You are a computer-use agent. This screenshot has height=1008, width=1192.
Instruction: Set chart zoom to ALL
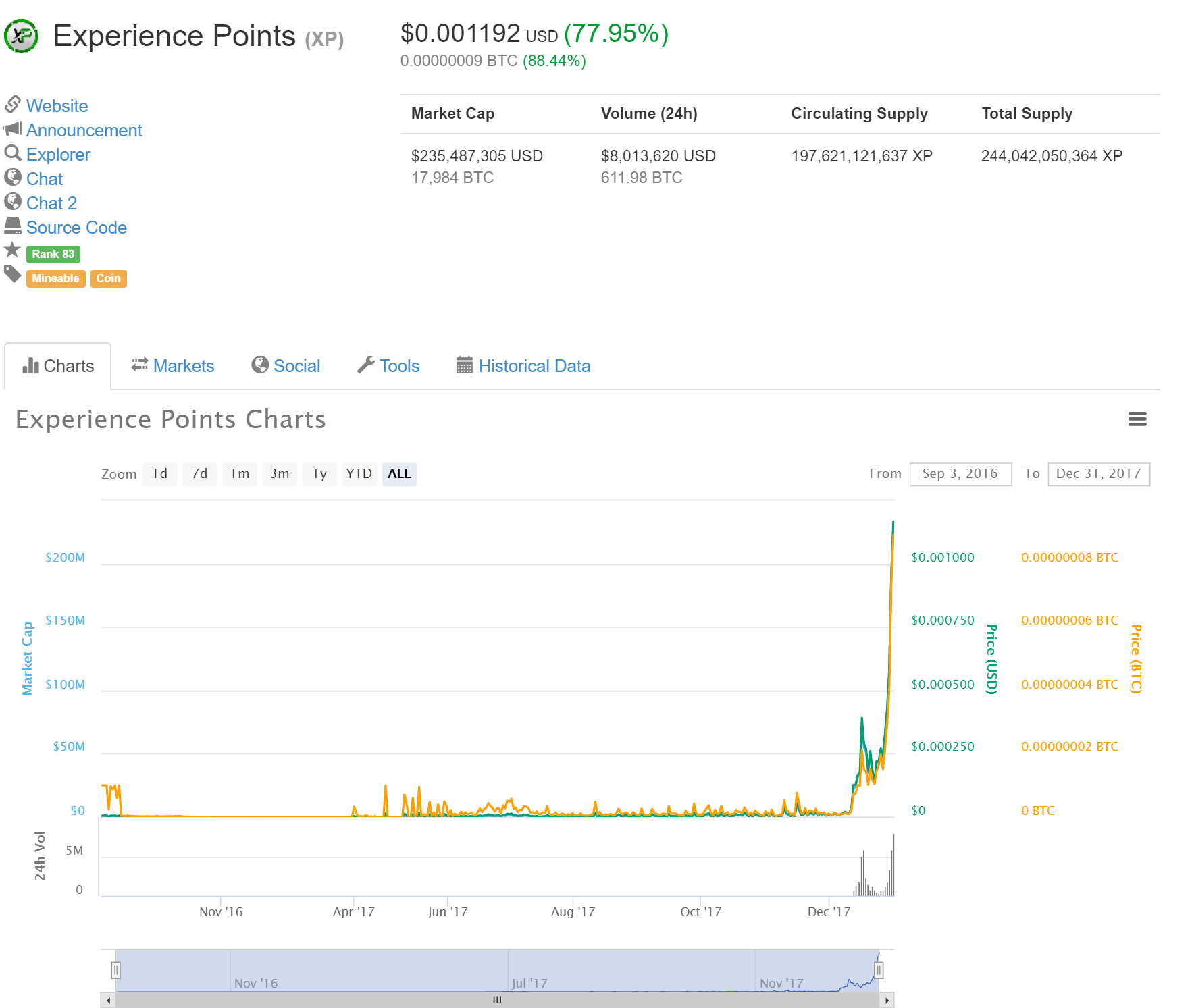[399, 474]
